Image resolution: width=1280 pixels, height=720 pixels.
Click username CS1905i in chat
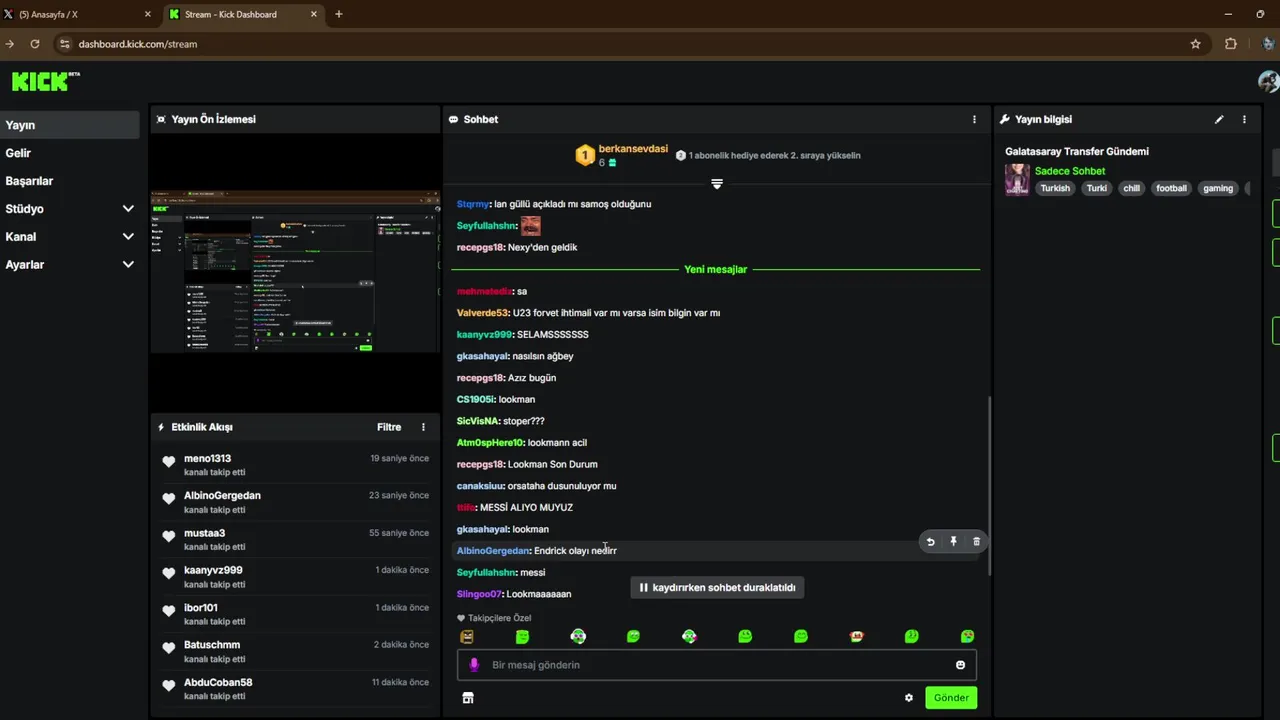coord(476,400)
